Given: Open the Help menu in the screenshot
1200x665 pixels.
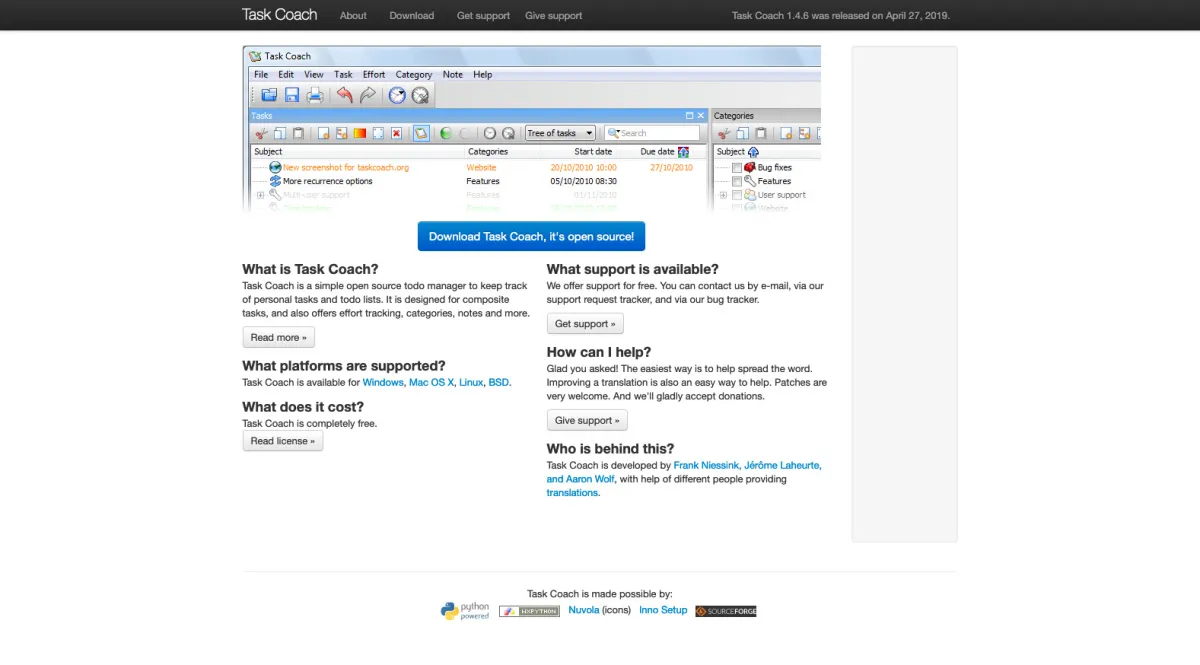Looking at the screenshot, I should coord(483,74).
